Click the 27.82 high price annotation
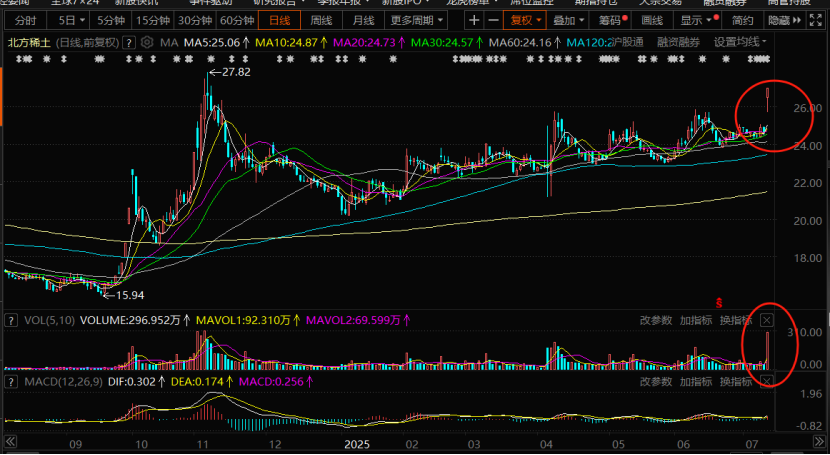This screenshot has width=830, height=455. pos(236,72)
